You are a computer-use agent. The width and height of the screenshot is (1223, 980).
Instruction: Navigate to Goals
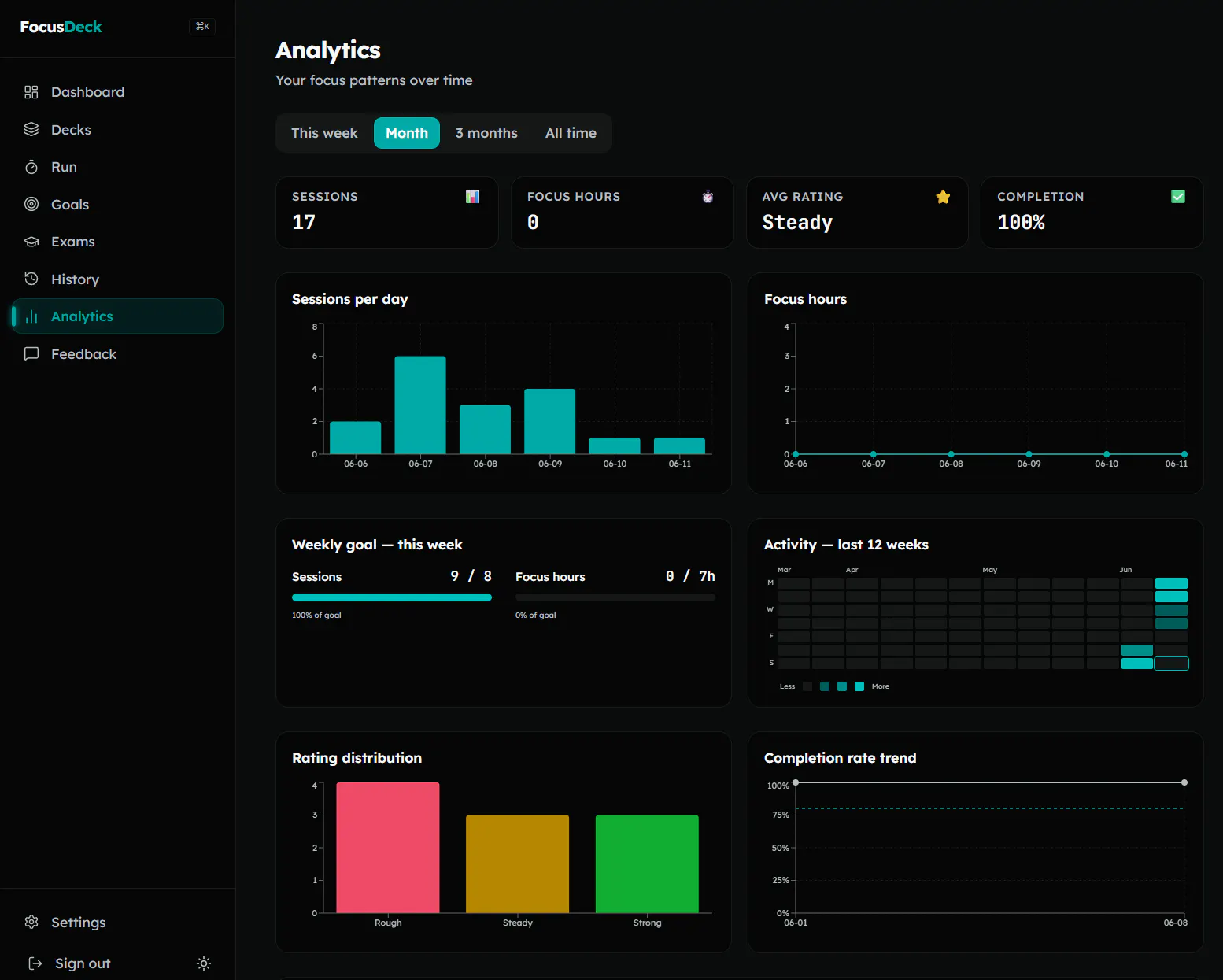point(118,204)
